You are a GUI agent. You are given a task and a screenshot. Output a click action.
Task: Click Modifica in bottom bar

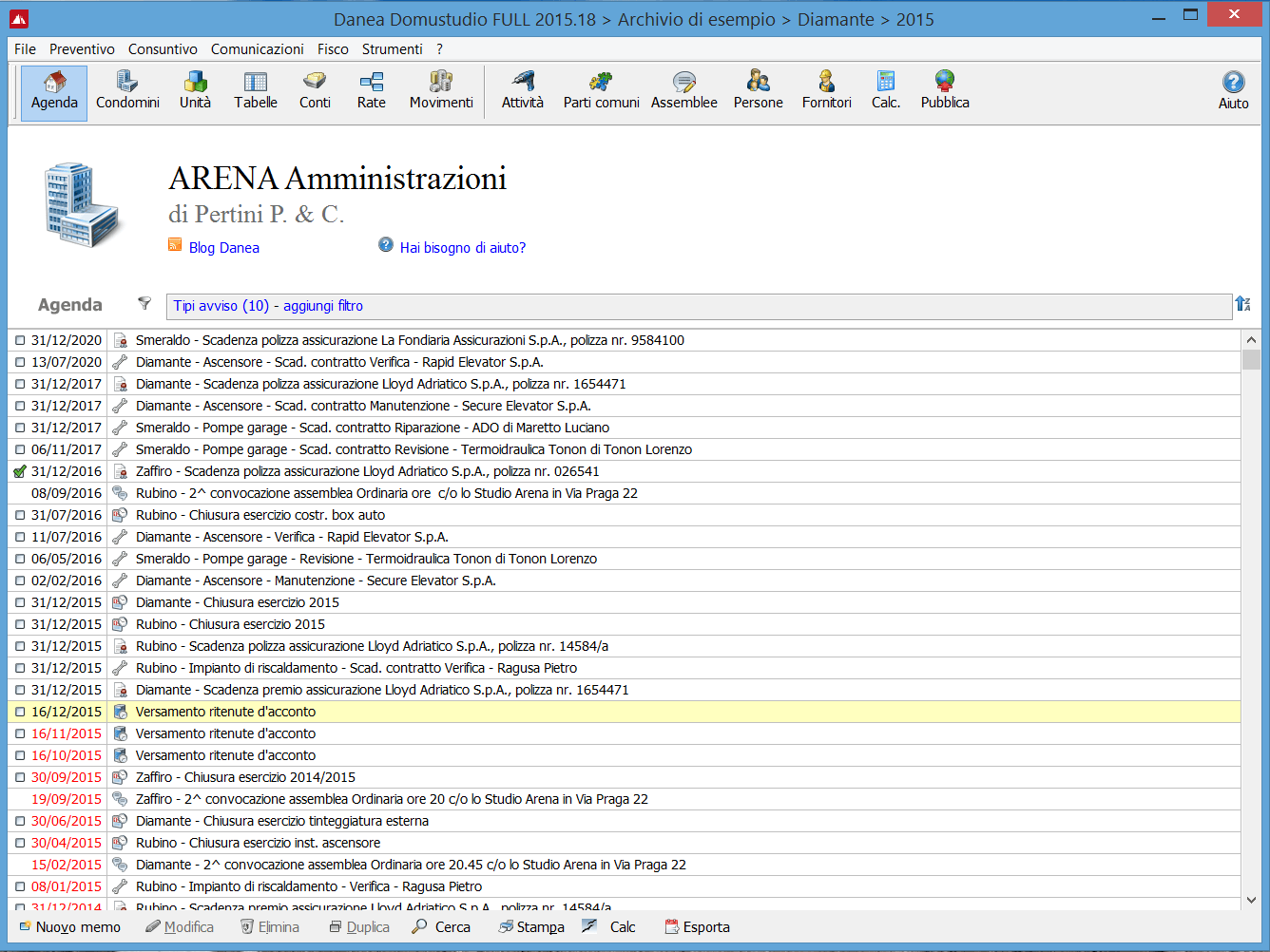(180, 927)
